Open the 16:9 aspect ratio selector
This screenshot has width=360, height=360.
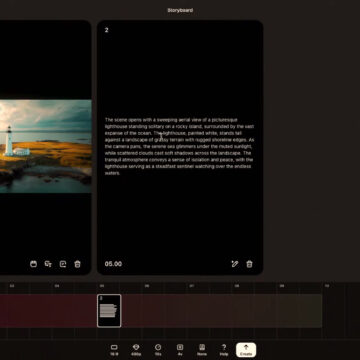pyautogui.click(x=114, y=350)
